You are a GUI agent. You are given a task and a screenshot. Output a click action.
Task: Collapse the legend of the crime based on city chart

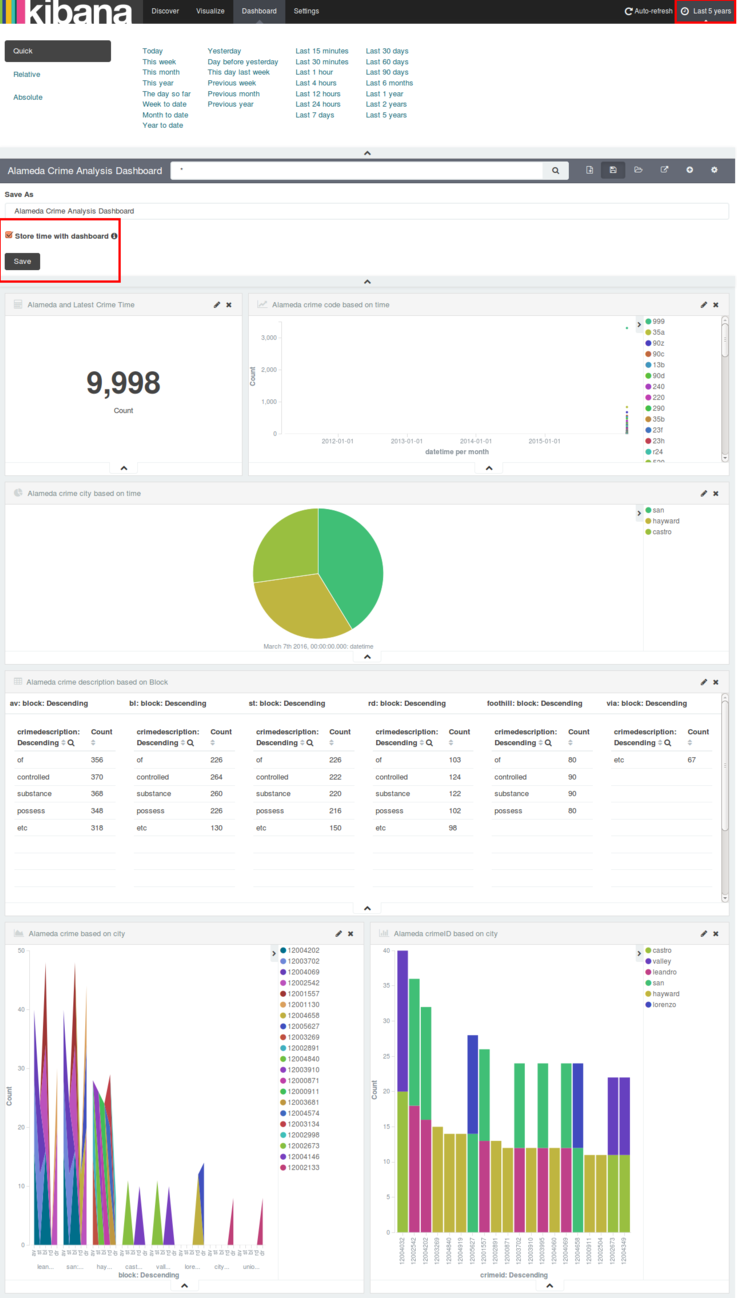click(274, 953)
